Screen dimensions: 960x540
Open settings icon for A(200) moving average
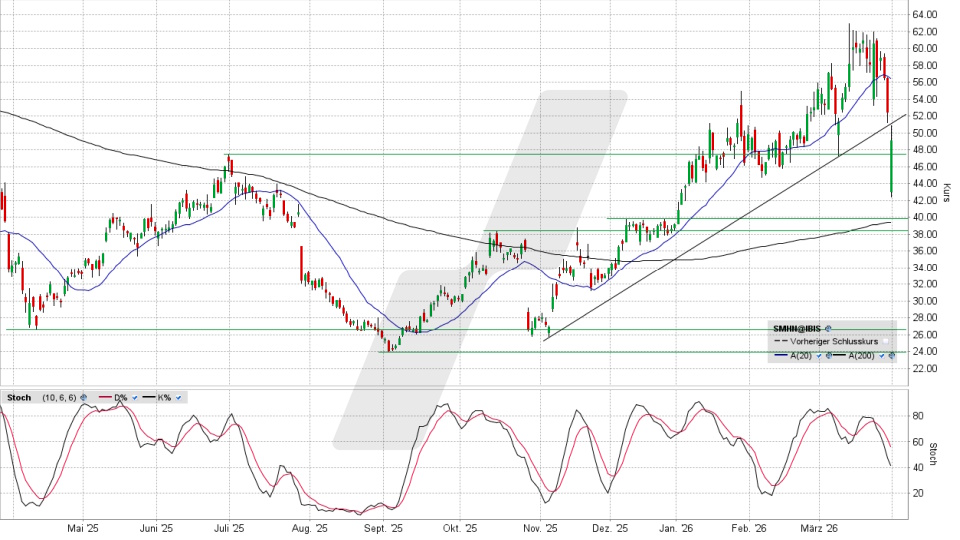point(890,356)
